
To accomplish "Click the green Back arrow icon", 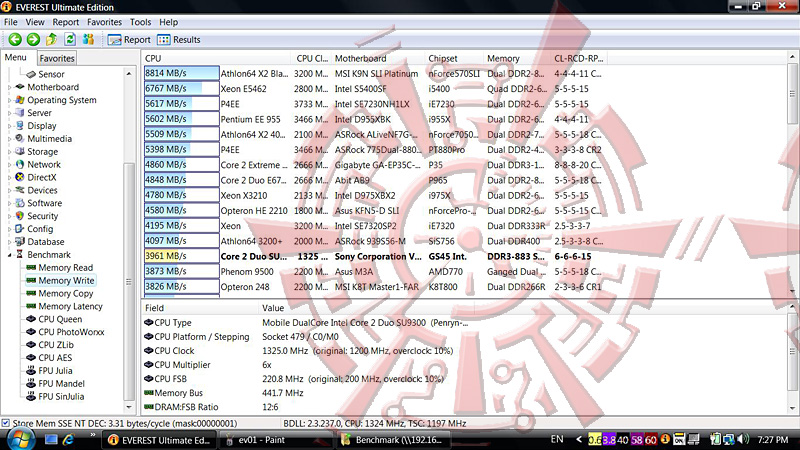I will point(15,39).
